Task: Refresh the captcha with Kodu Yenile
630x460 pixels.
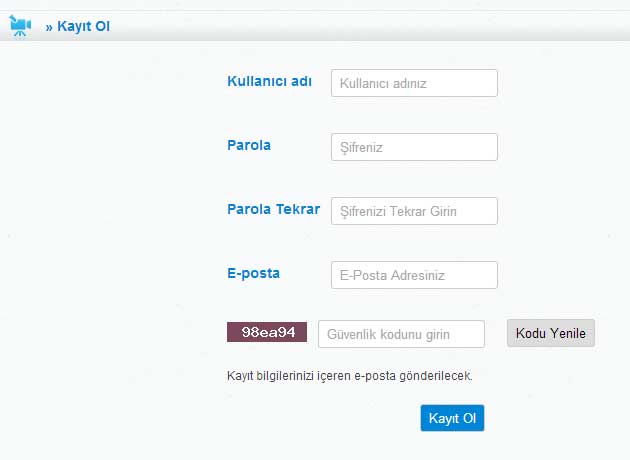Action: (551, 333)
